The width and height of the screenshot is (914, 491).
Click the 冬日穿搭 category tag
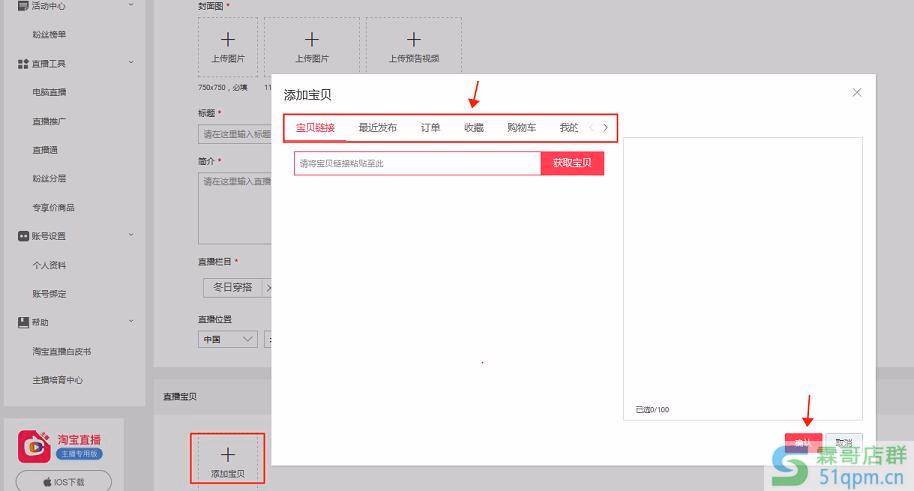[233, 287]
